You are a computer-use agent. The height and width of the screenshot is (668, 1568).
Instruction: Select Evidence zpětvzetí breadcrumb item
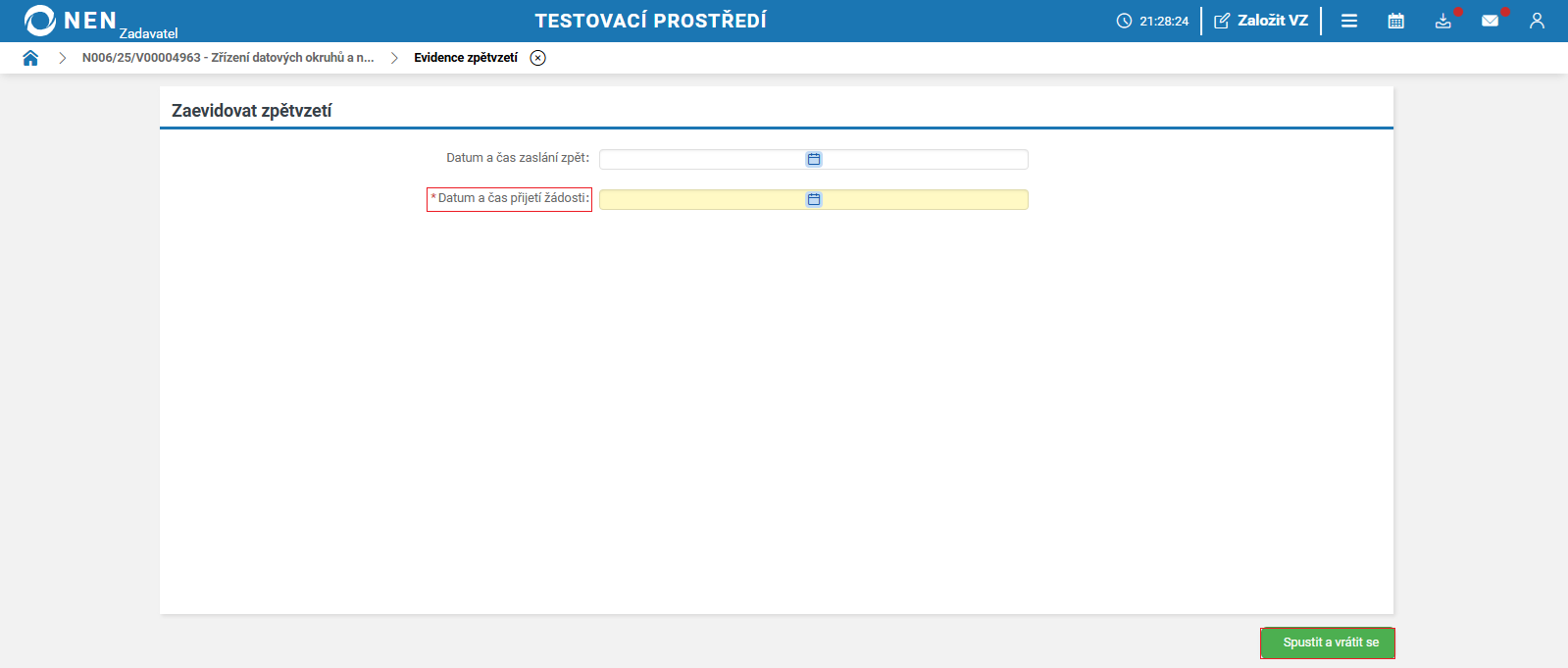click(466, 58)
